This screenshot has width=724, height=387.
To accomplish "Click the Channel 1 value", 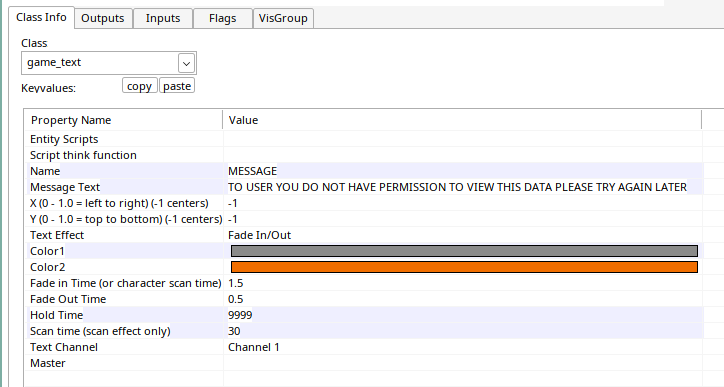I will [254, 347].
